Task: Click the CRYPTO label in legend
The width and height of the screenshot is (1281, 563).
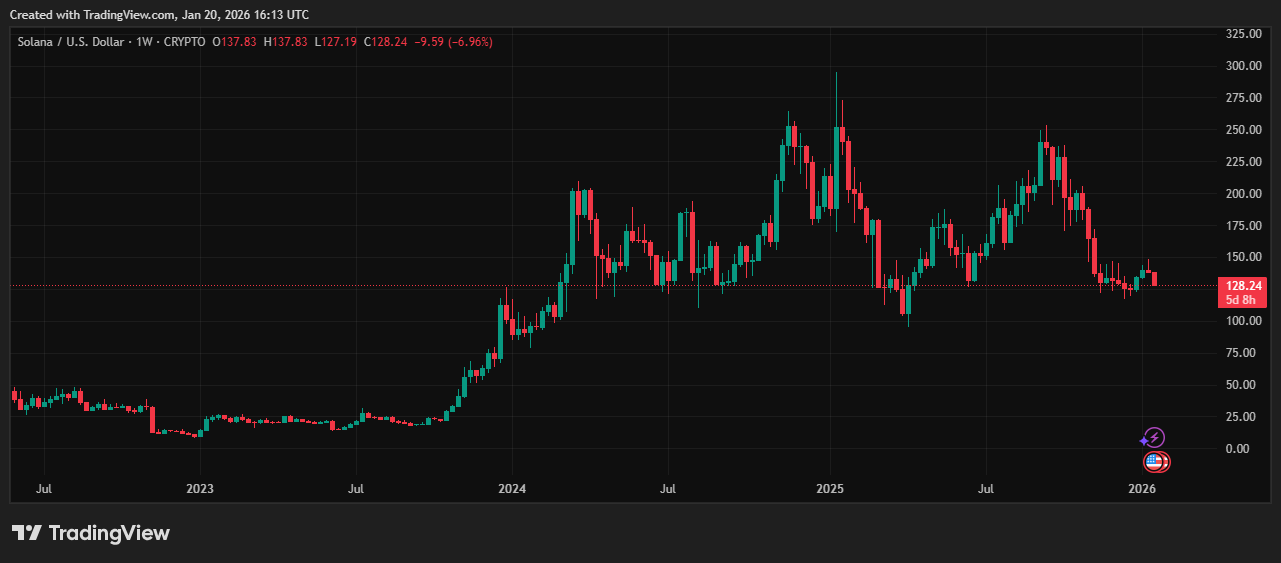Action: coord(186,42)
